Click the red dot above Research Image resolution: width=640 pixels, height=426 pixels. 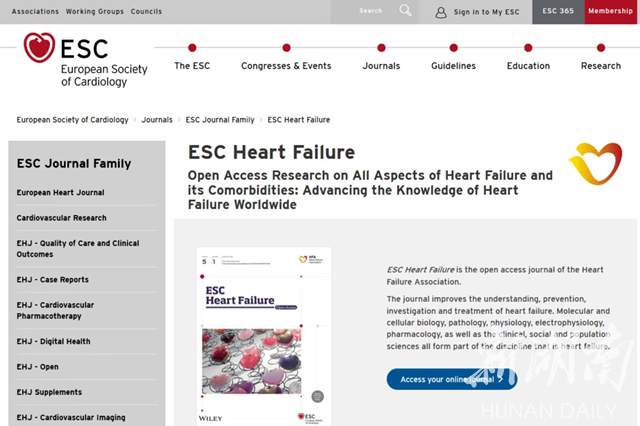pos(600,47)
